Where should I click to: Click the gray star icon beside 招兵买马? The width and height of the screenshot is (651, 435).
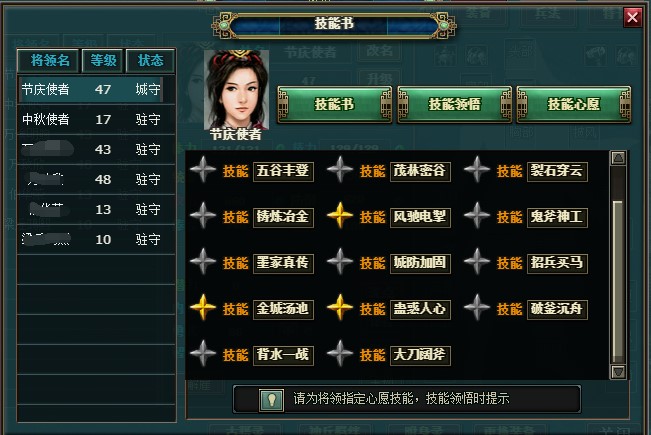pos(477,262)
